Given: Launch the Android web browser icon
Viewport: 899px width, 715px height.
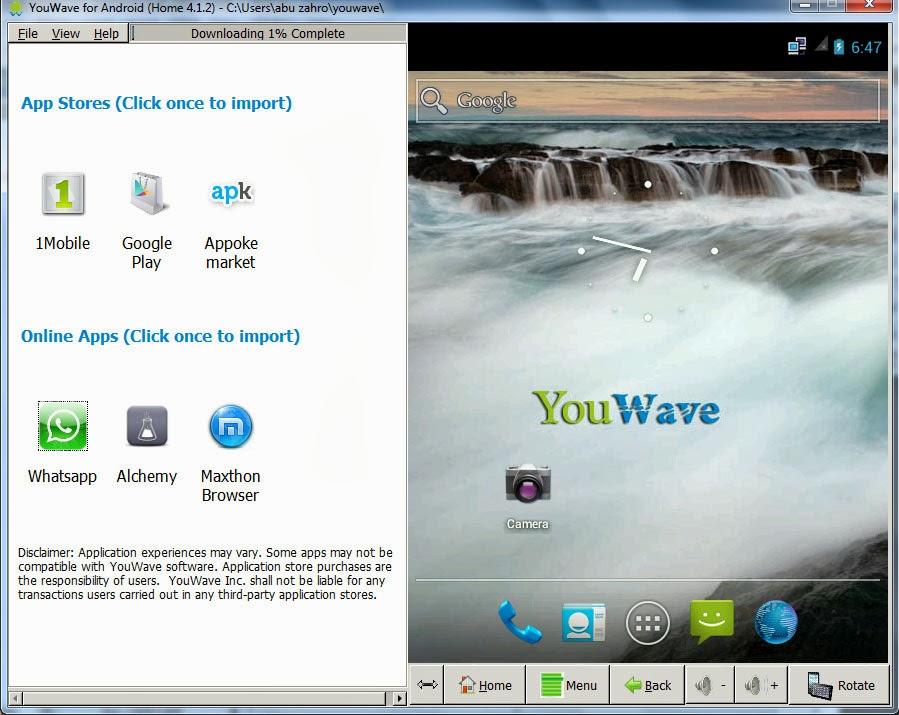Looking at the screenshot, I should pos(775,622).
